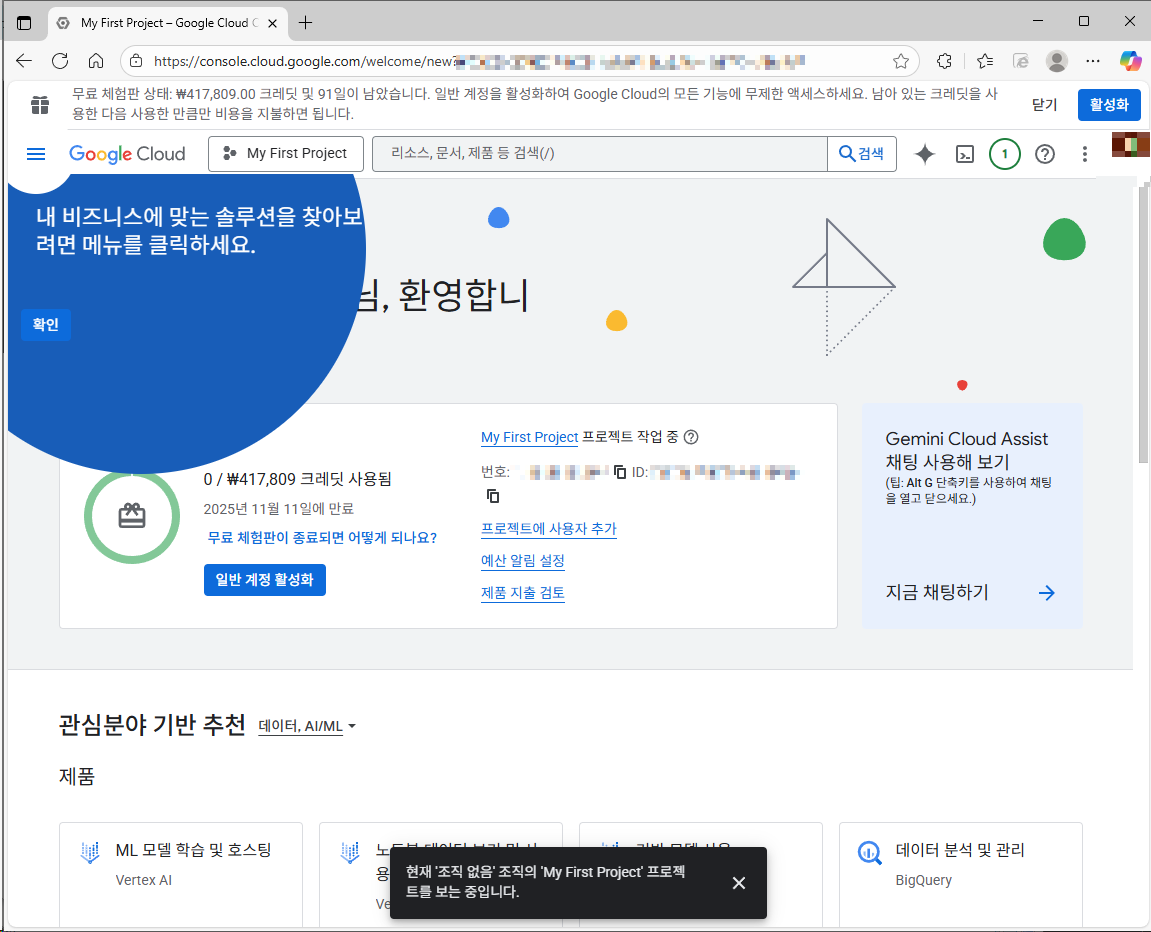Expand the 데이터, AI/ML interest dropdown
The image size is (1151, 932).
click(x=307, y=726)
